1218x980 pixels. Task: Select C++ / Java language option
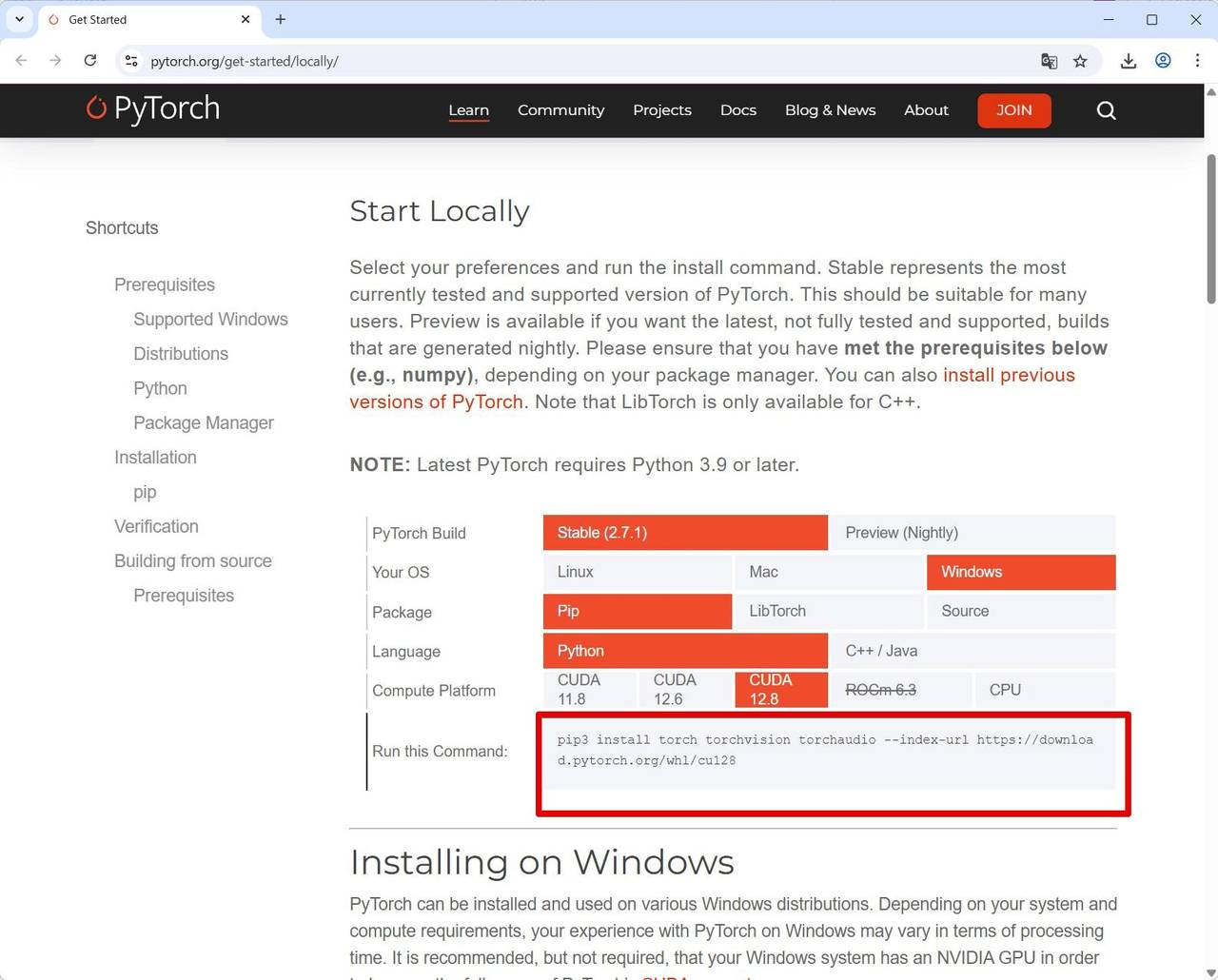pyautogui.click(x=973, y=651)
